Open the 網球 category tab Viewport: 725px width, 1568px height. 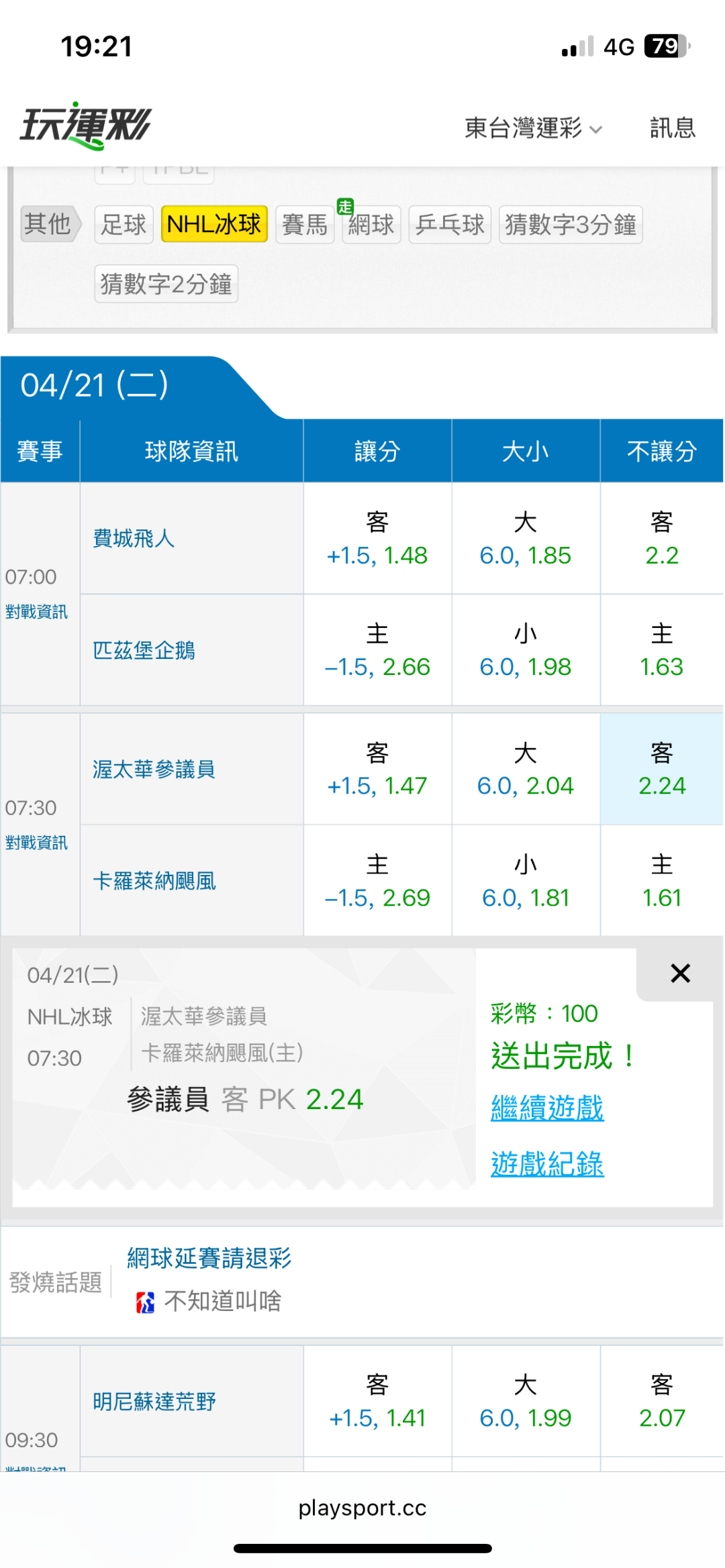(371, 224)
